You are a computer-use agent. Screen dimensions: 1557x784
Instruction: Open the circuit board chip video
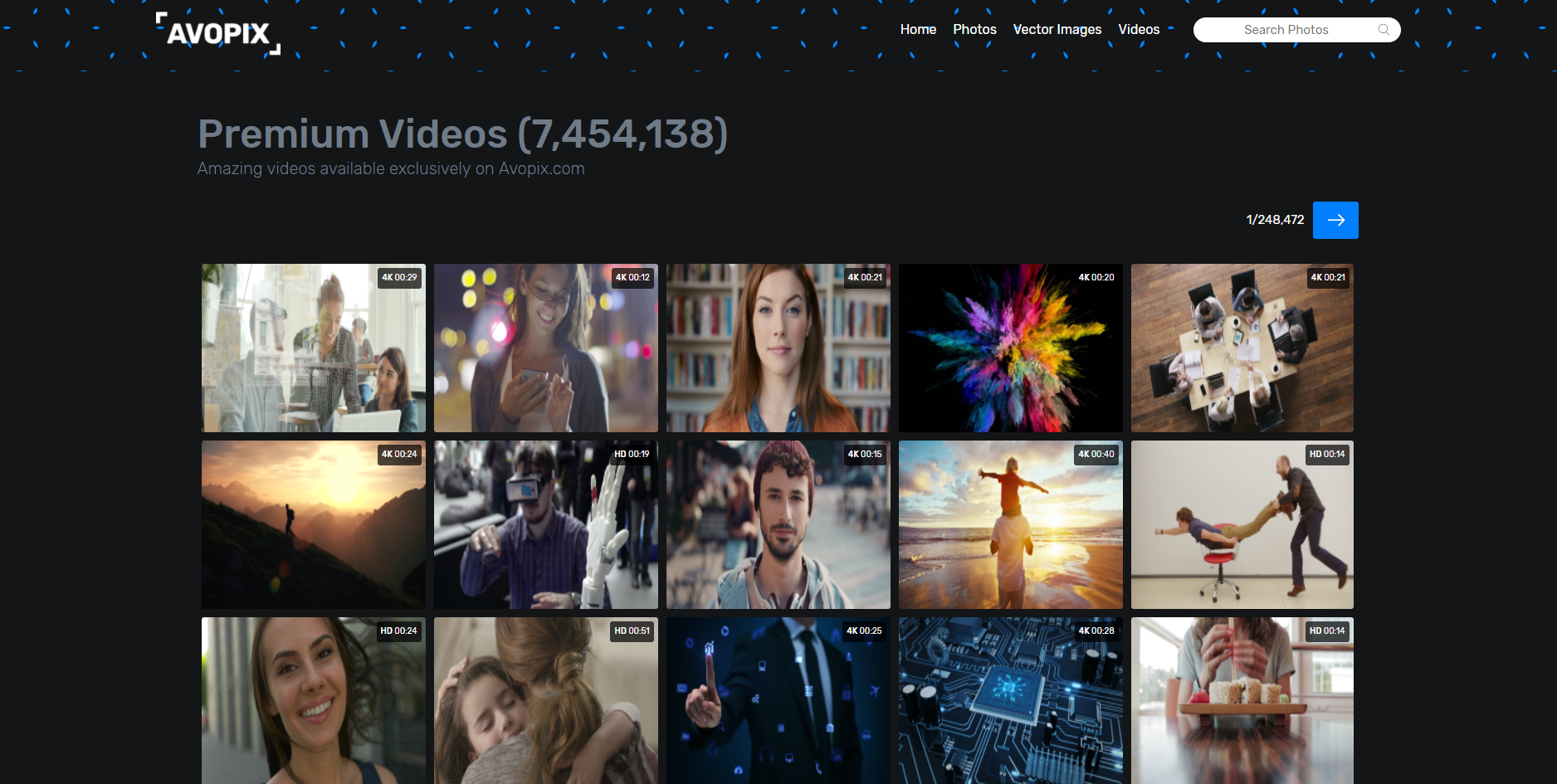[x=1011, y=700]
